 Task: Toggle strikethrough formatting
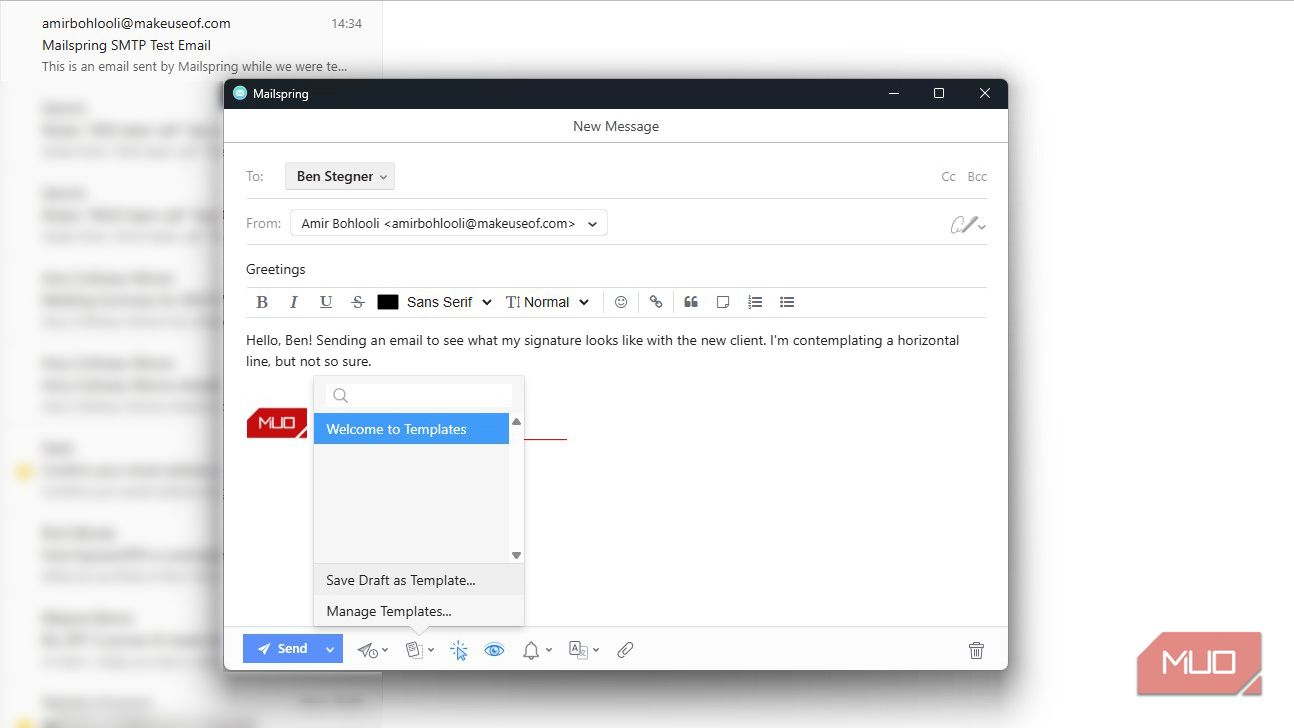[x=358, y=302]
